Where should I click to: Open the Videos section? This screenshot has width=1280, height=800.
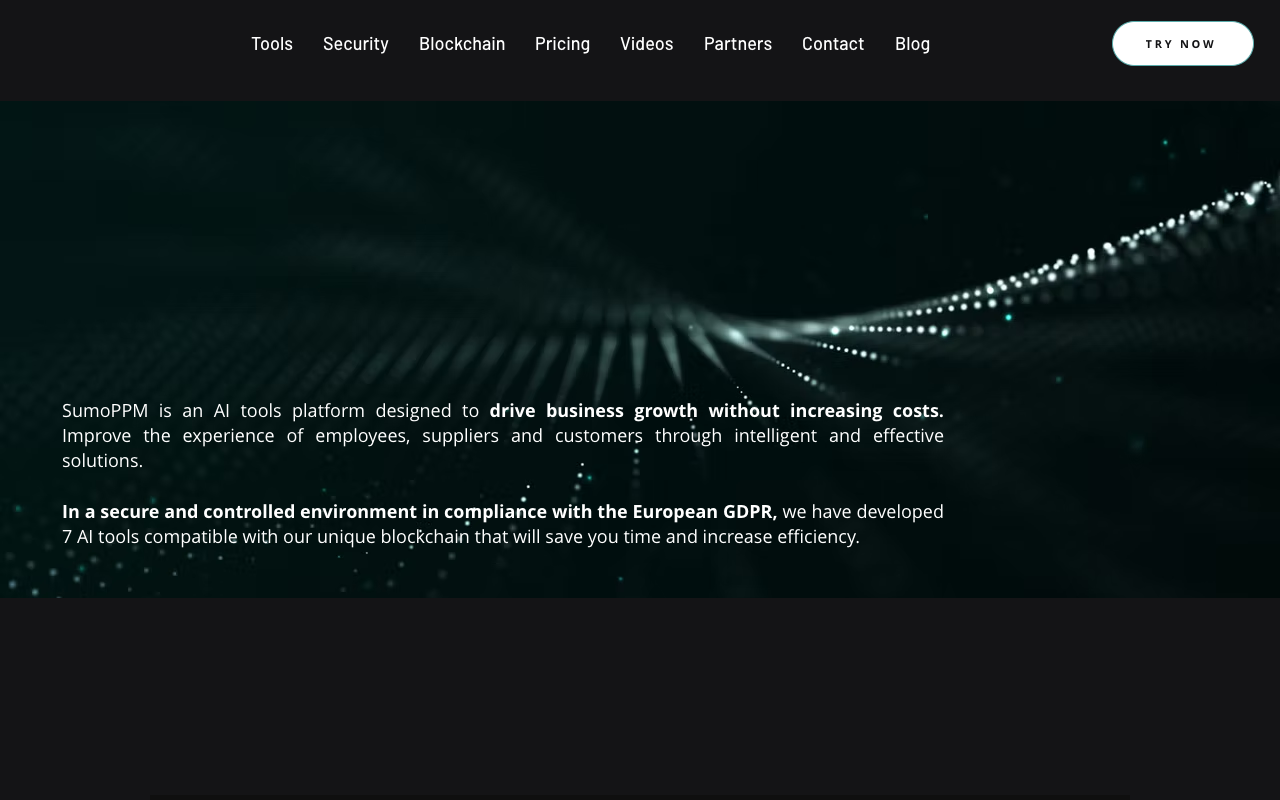point(647,43)
